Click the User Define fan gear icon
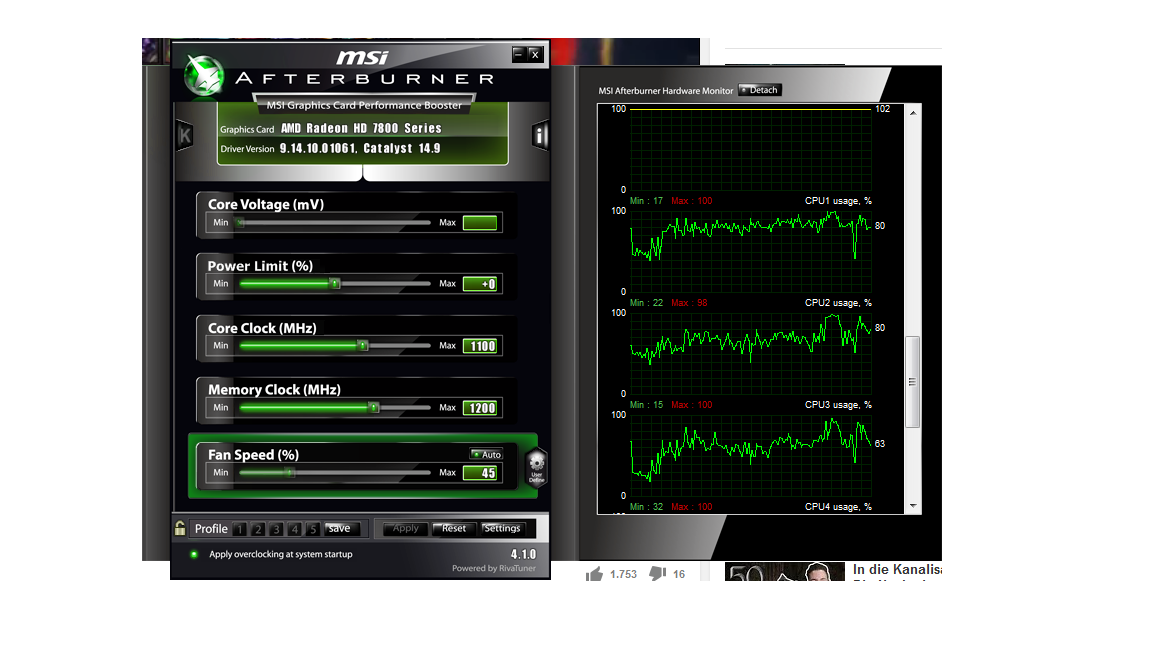 point(537,467)
